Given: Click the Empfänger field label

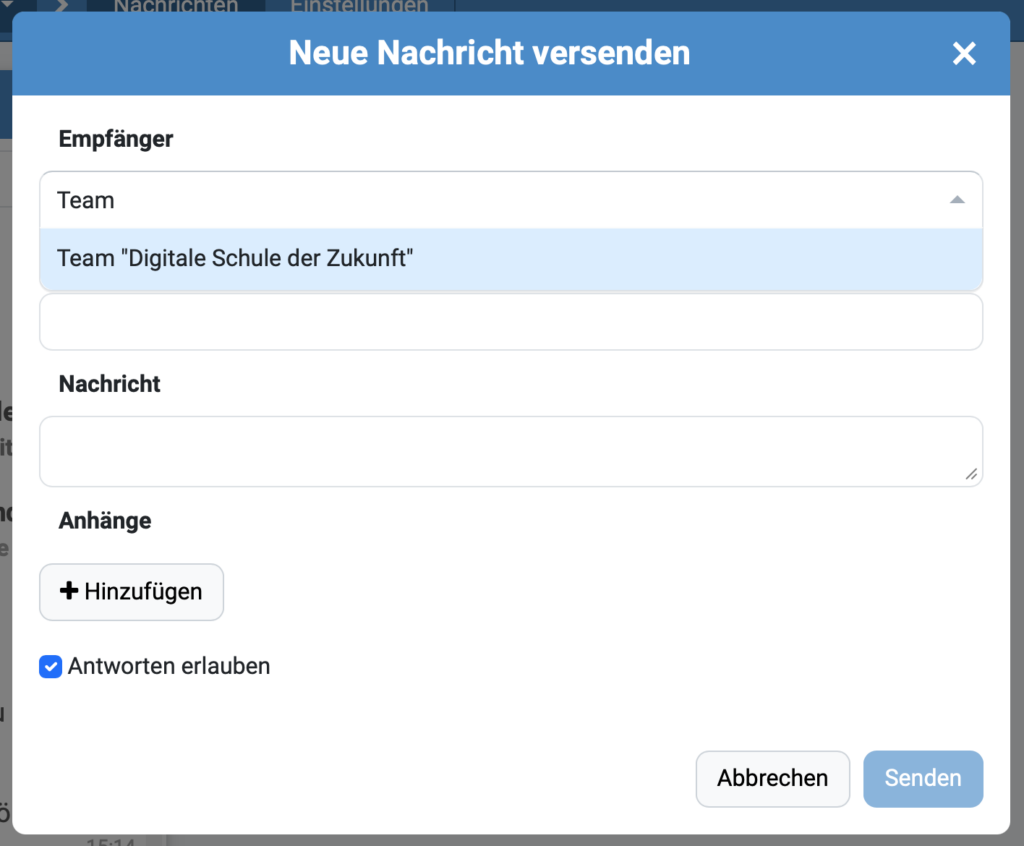Looking at the screenshot, I should [116, 139].
